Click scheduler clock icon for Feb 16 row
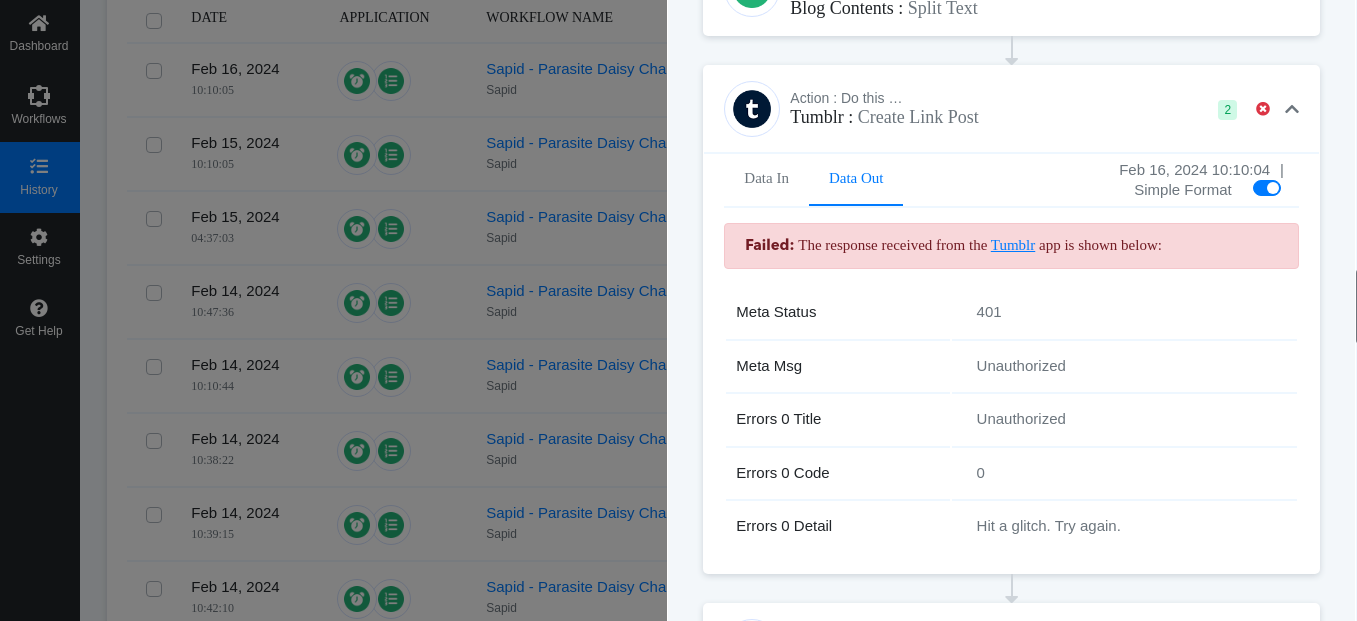Image resolution: width=1357 pixels, height=621 pixels. [x=357, y=81]
